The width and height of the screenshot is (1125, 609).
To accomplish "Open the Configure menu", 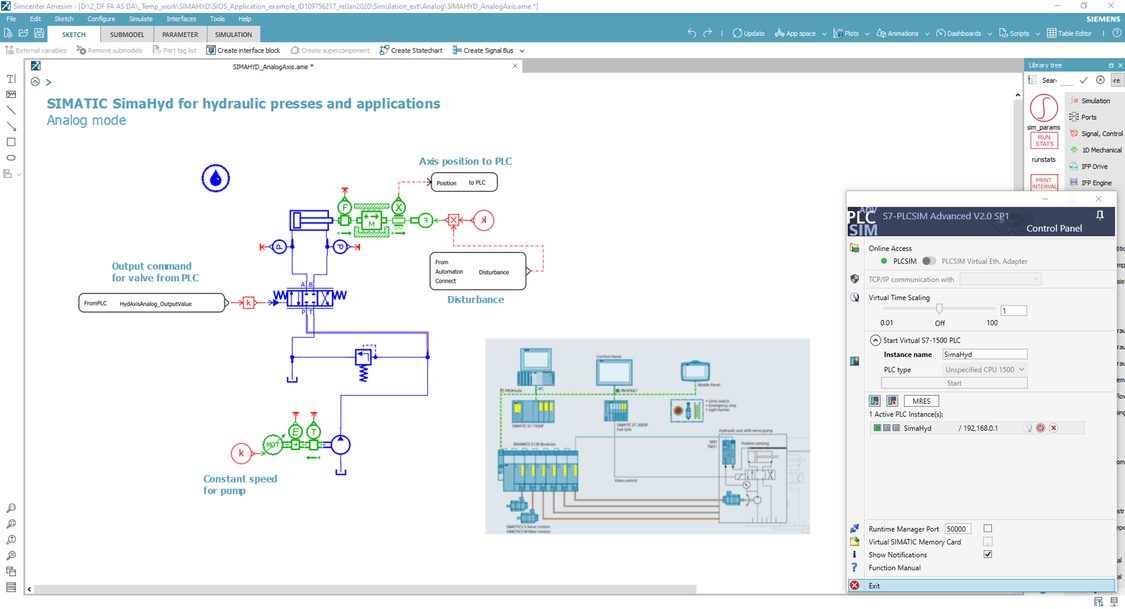I will [100, 19].
